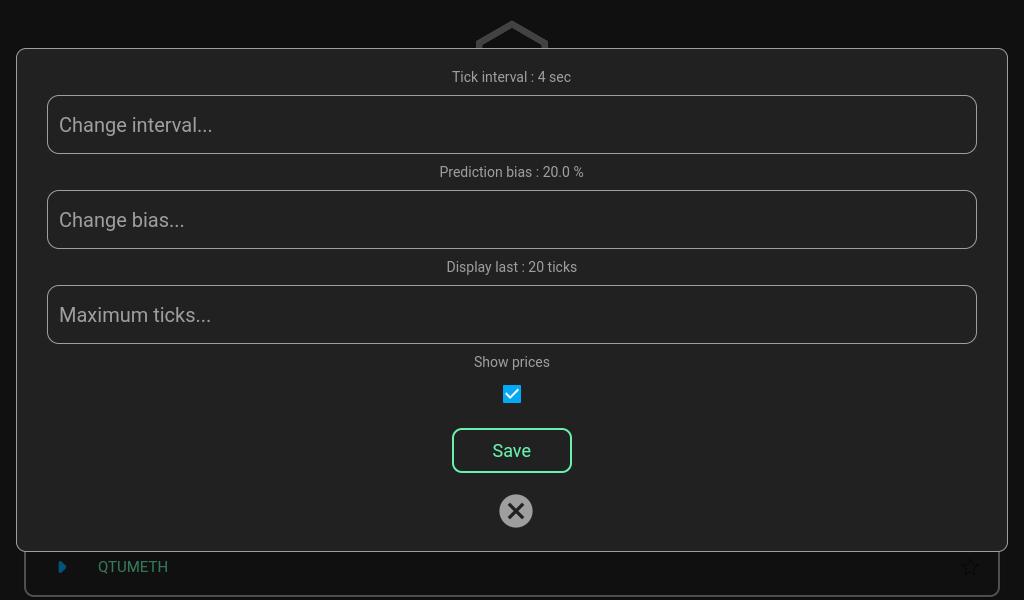
Task: Select the QTUMETH pair label
Action: point(133,567)
